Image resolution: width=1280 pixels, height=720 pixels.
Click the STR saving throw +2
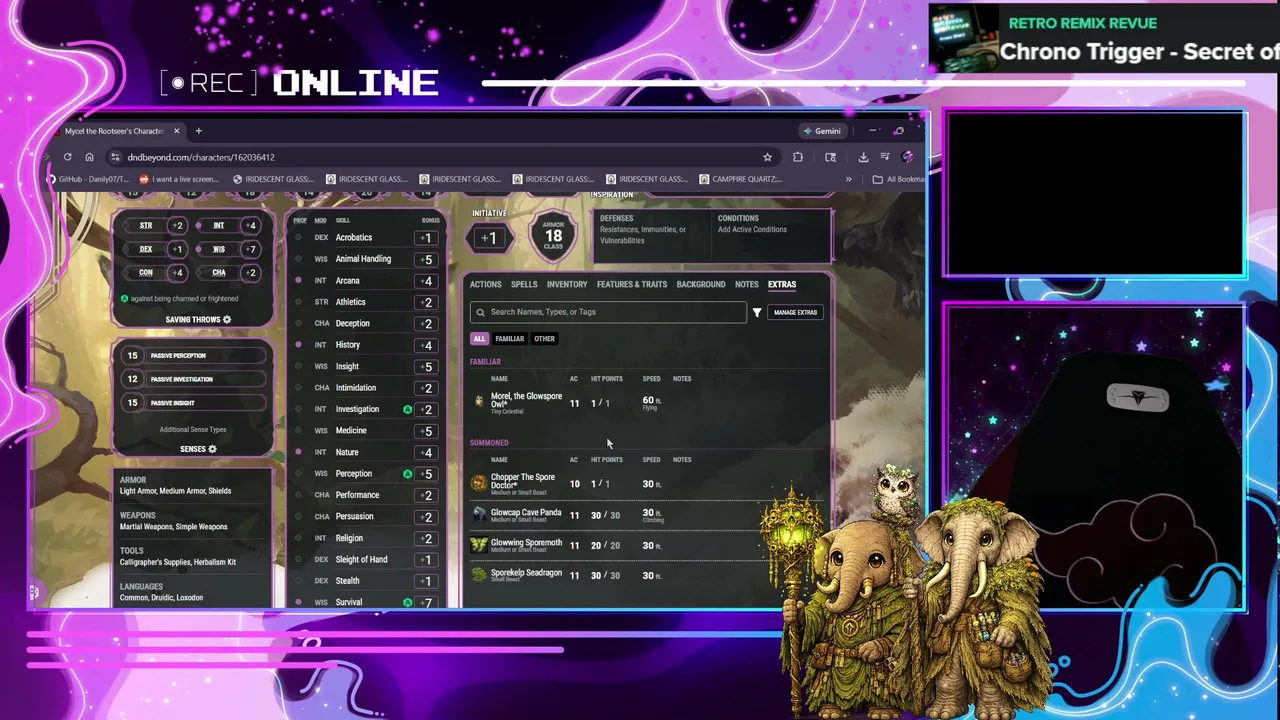pos(177,225)
